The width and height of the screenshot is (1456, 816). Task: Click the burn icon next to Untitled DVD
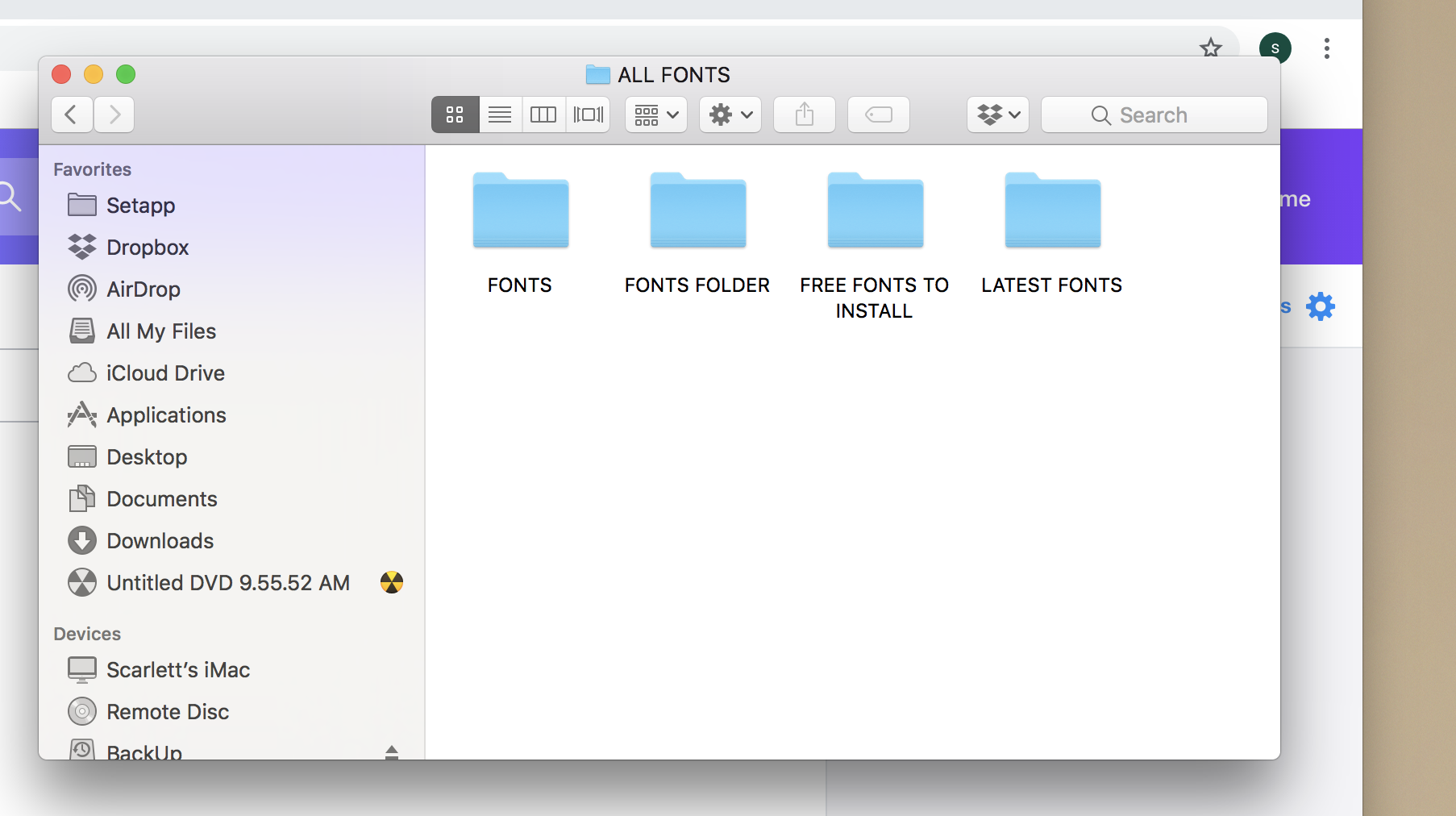coord(392,582)
